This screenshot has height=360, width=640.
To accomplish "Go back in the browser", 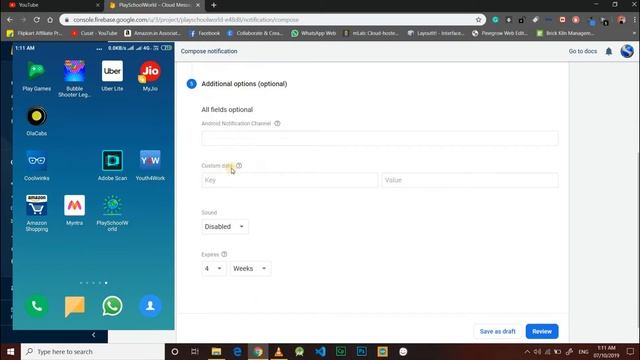I will tap(9, 20).
